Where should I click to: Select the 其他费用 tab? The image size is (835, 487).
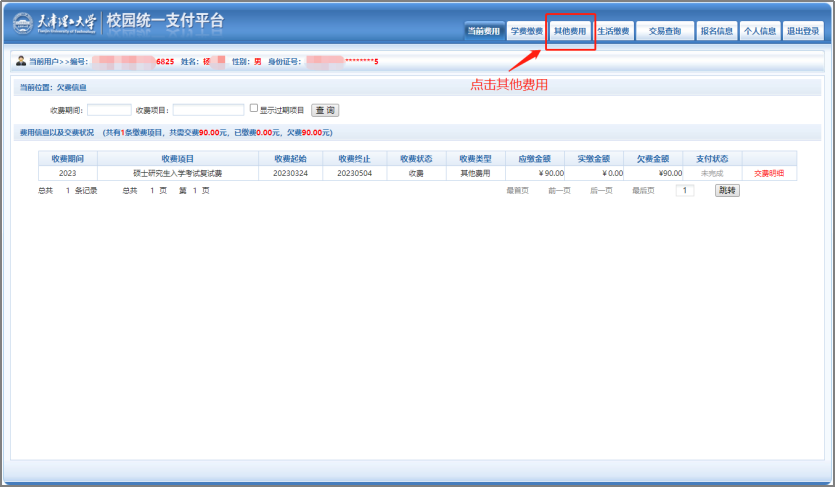(x=570, y=31)
